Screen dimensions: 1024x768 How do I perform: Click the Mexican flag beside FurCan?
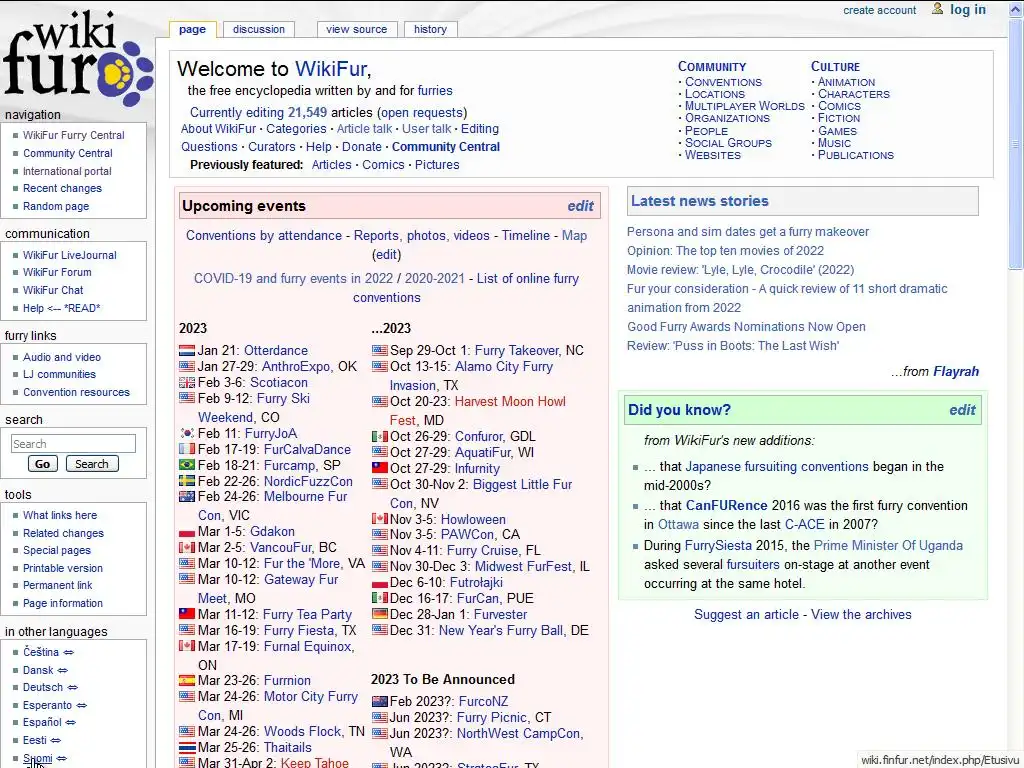(379, 598)
